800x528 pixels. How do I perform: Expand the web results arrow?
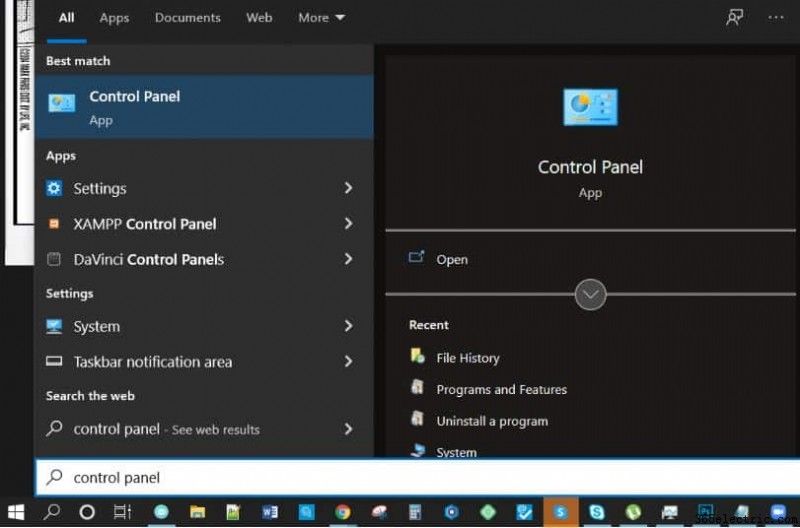coord(348,429)
